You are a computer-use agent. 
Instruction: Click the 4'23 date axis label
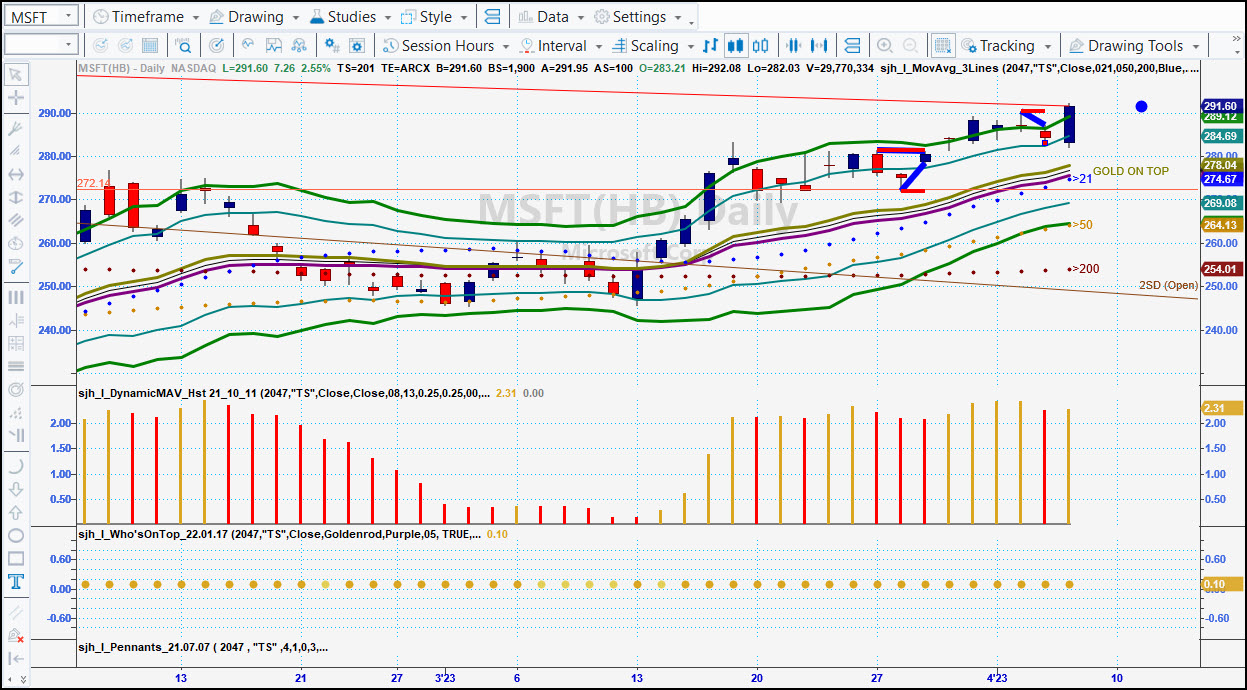(x=997, y=677)
